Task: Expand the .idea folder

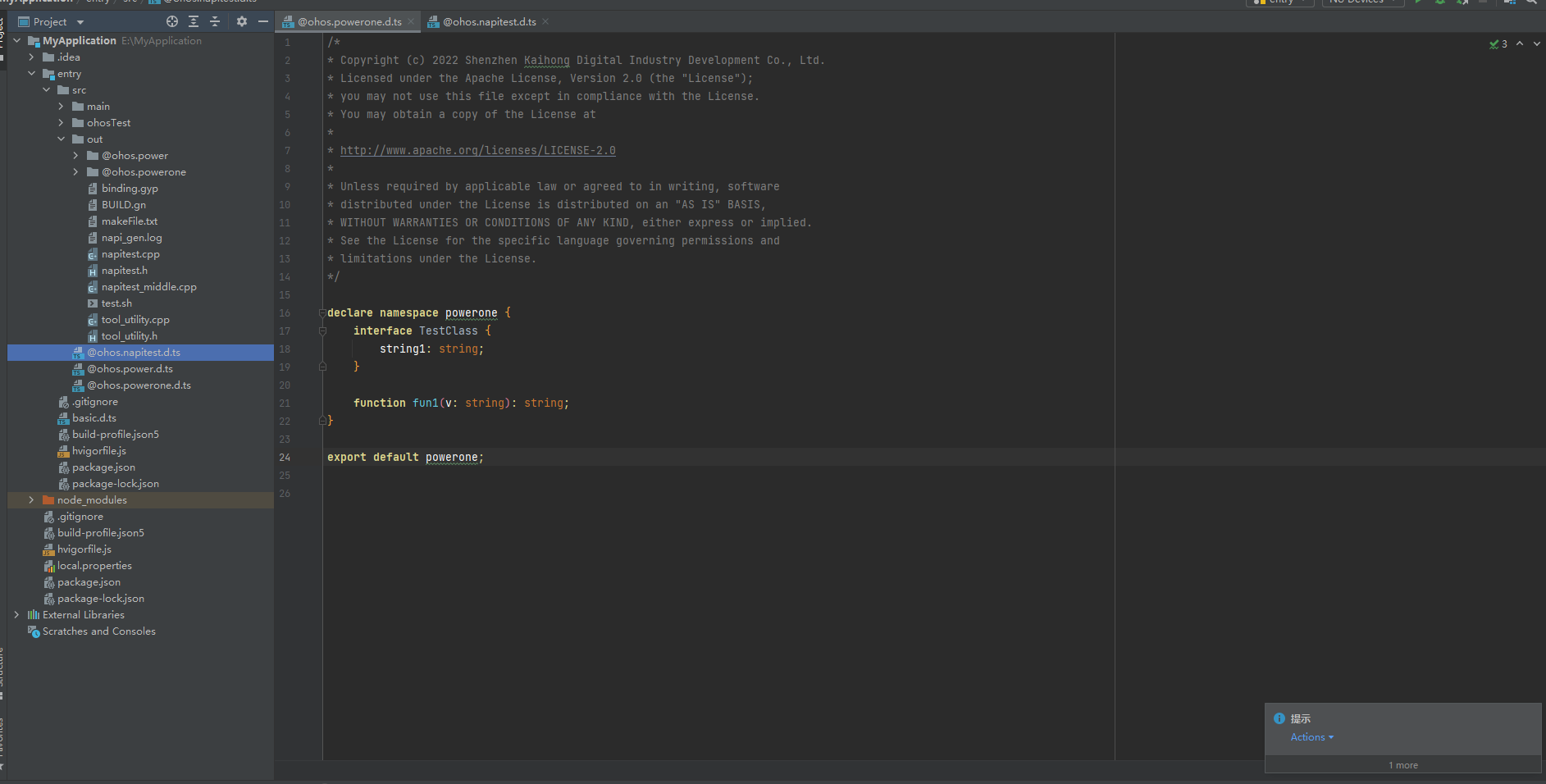Action: [31, 57]
